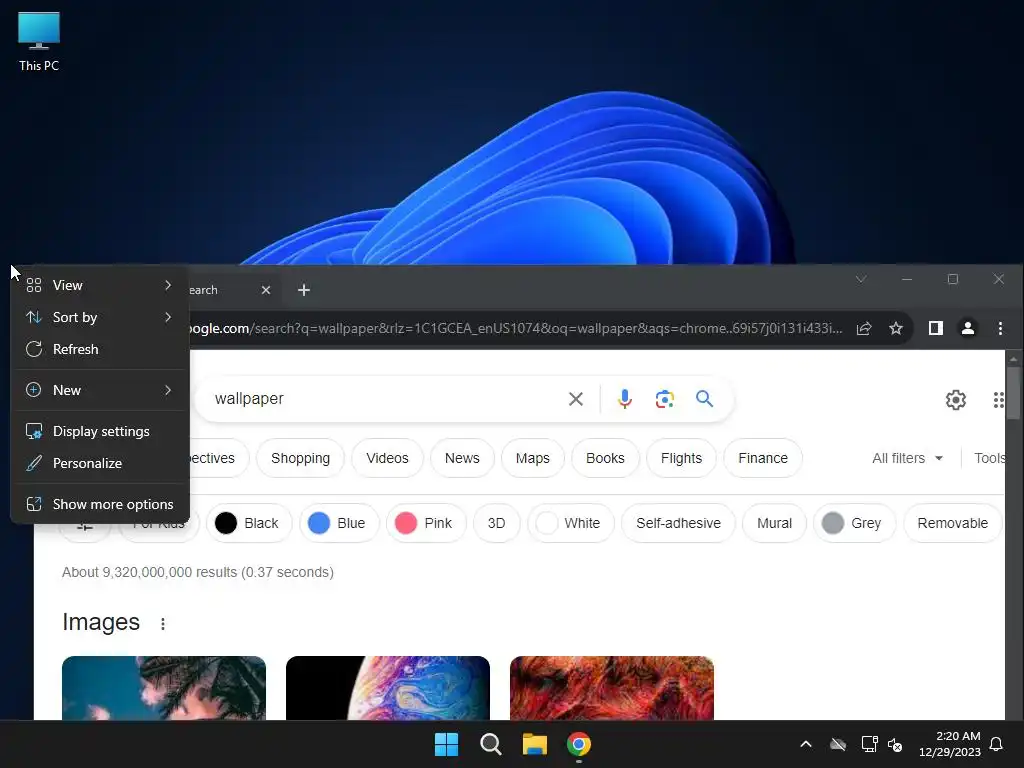Filter images by Black color
Image resolution: width=1024 pixels, height=768 pixels.
pos(249,523)
